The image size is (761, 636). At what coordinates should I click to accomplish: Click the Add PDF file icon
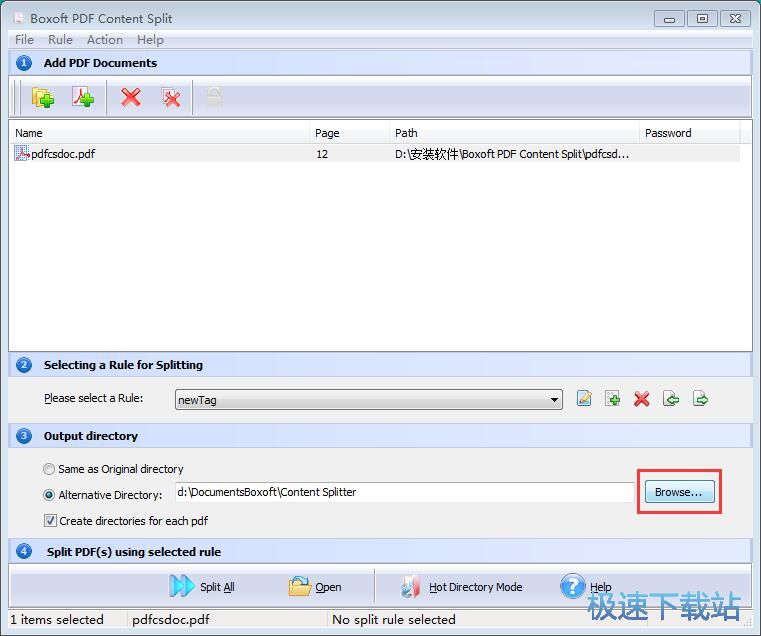point(83,97)
